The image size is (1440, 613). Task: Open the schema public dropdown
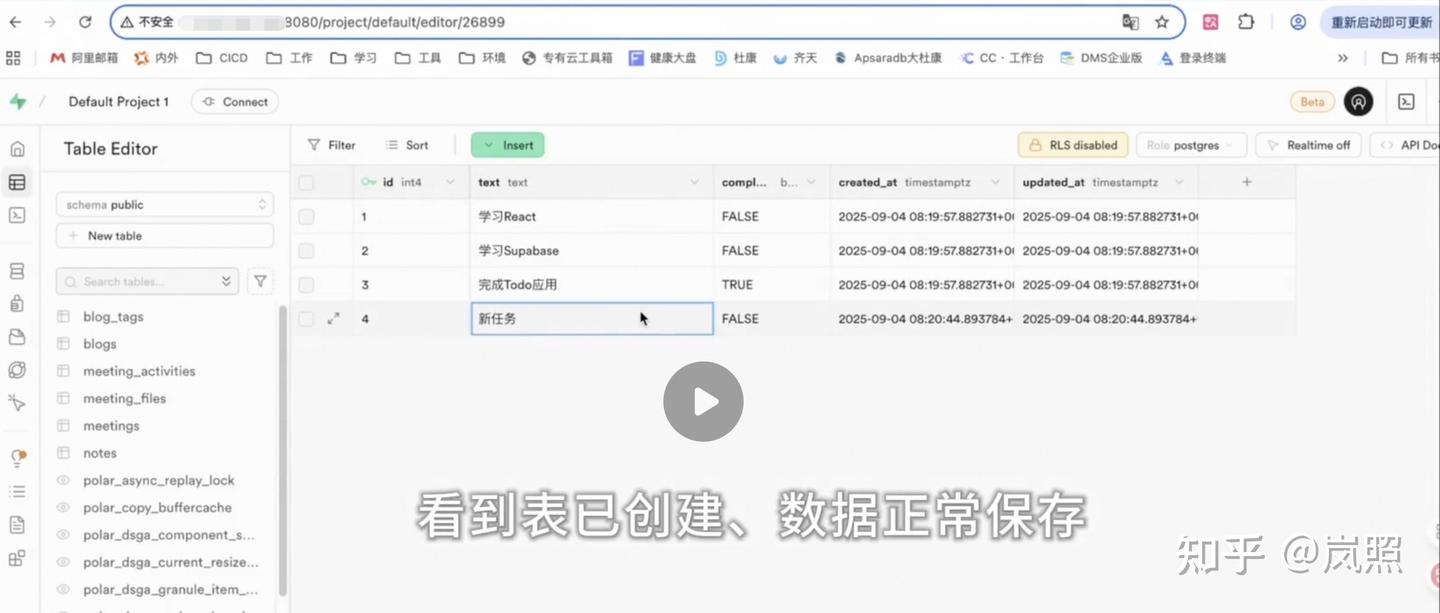[x=163, y=204]
